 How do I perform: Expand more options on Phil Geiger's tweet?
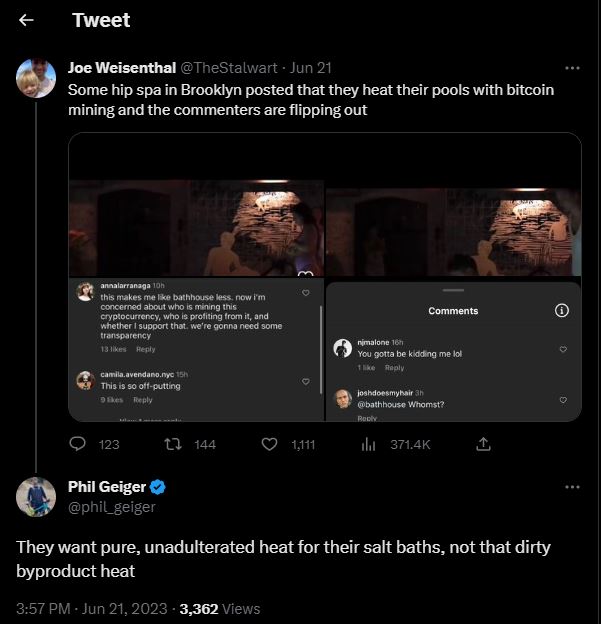(x=572, y=487)
